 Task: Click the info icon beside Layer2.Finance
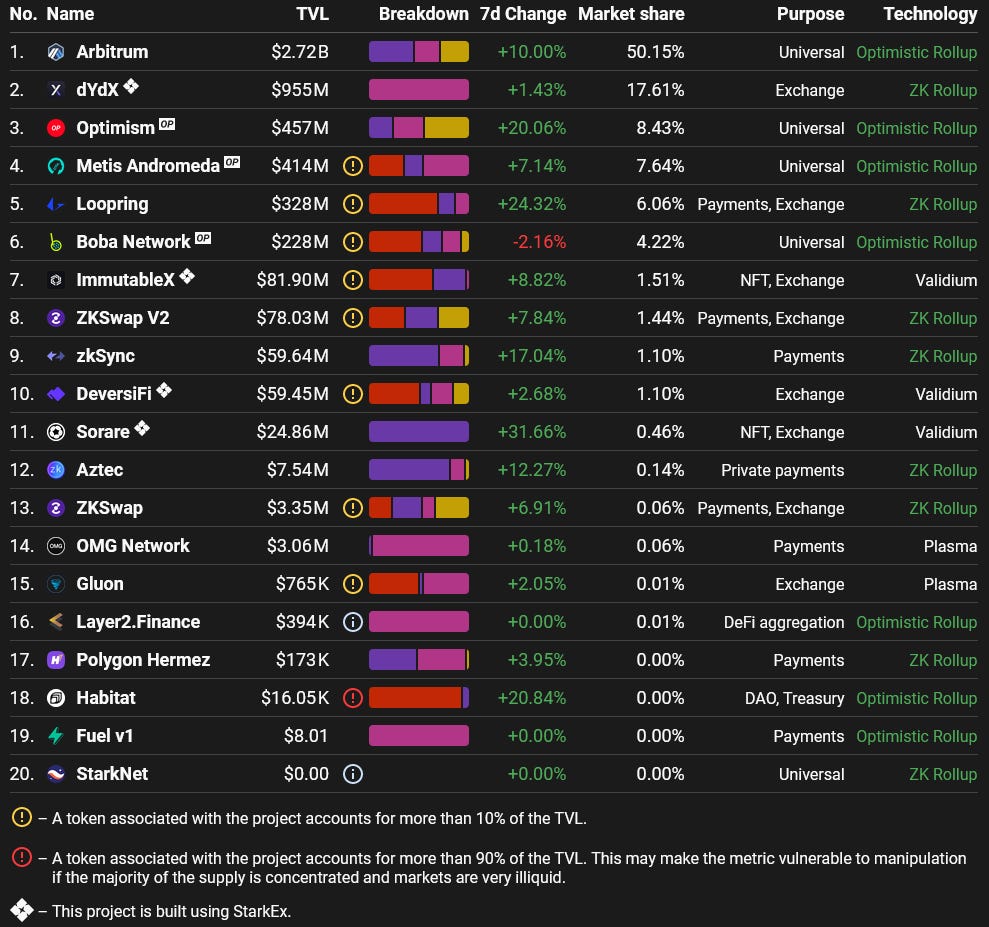point(353,622)
